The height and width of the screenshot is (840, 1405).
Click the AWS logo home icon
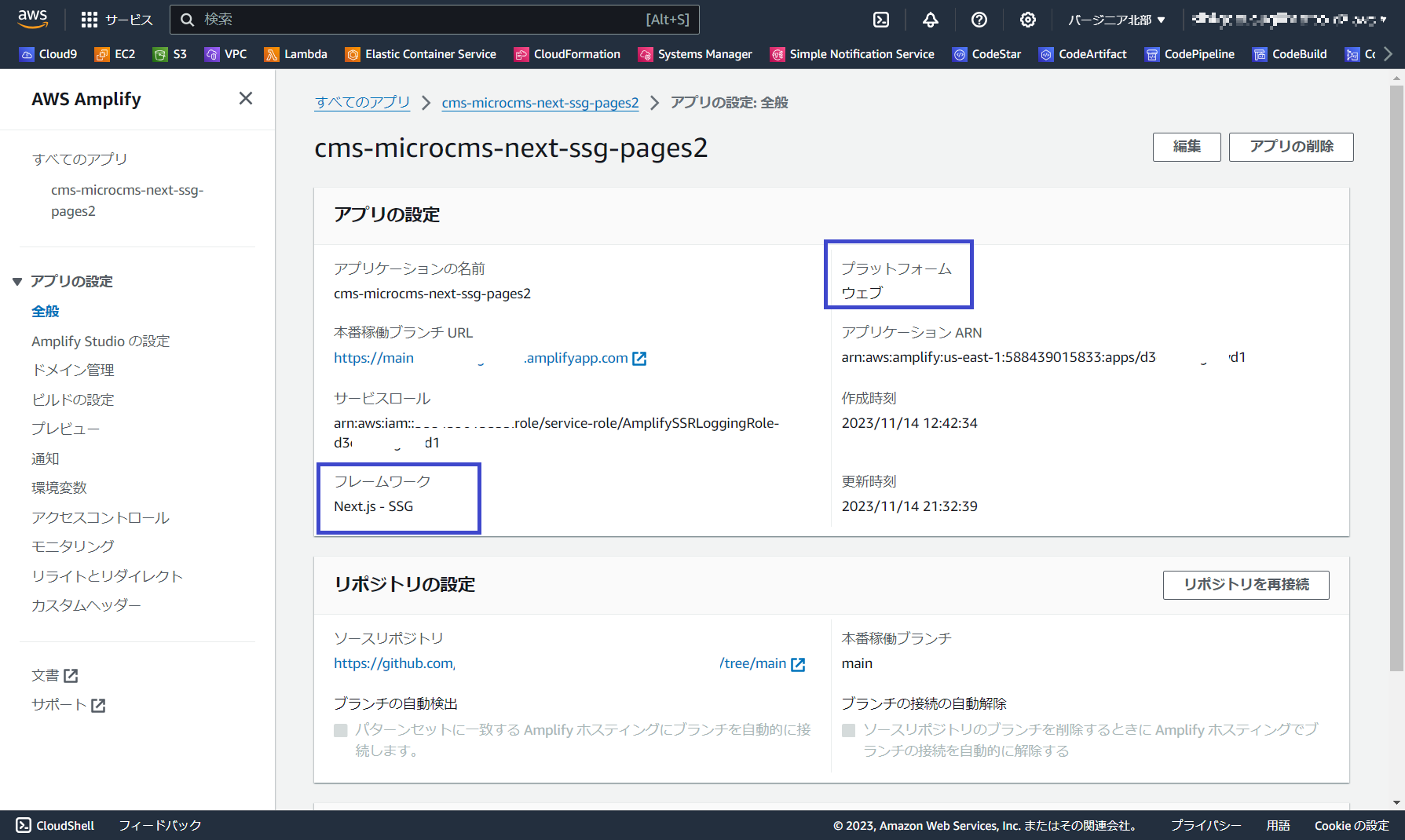pyautogui.click(x=33, y=19)
